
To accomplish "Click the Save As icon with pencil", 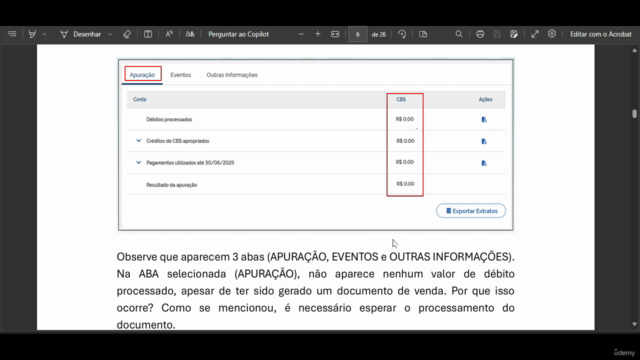I will 514,34.
